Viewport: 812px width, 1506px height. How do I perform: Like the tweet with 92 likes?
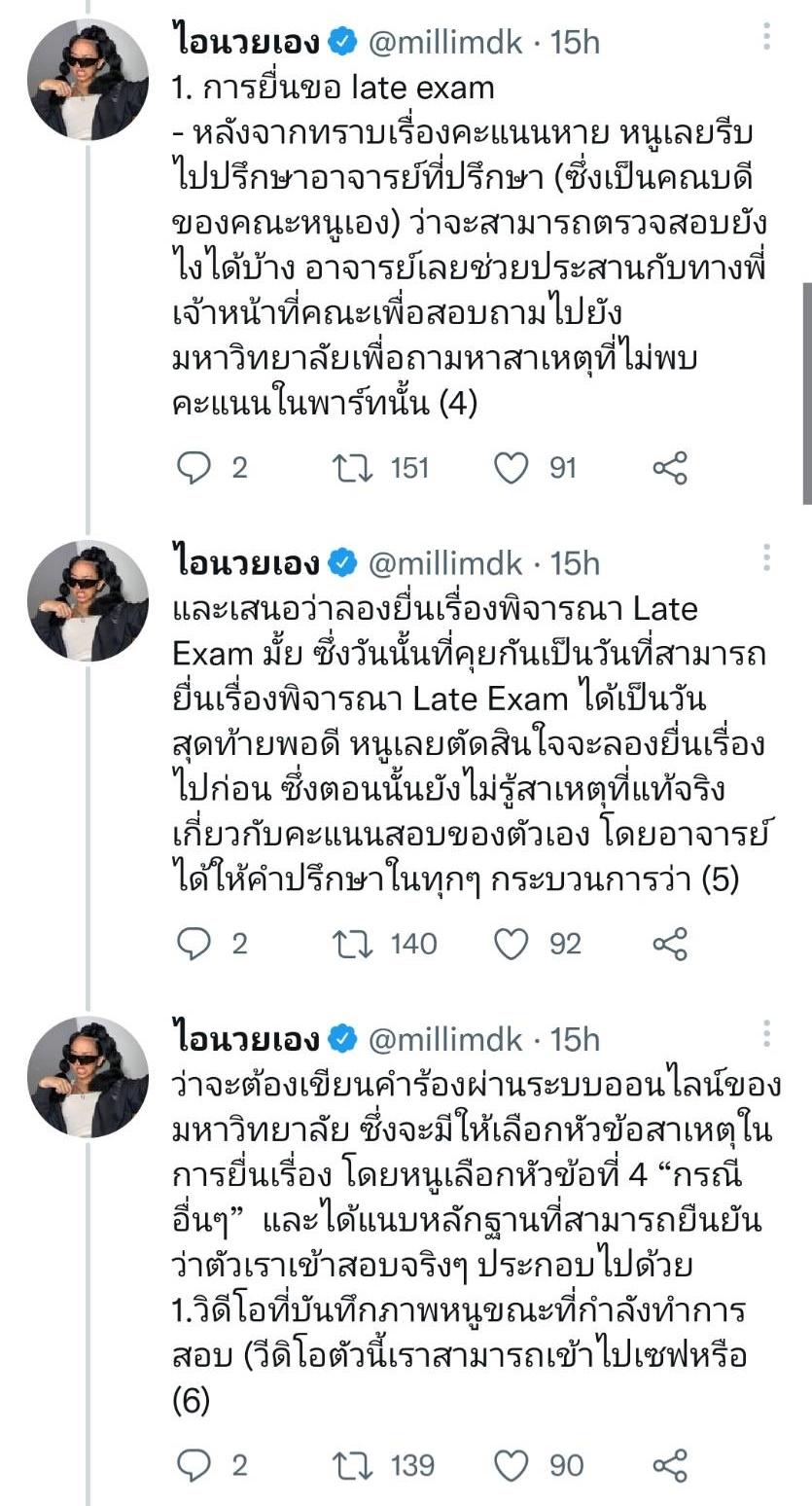511,944
